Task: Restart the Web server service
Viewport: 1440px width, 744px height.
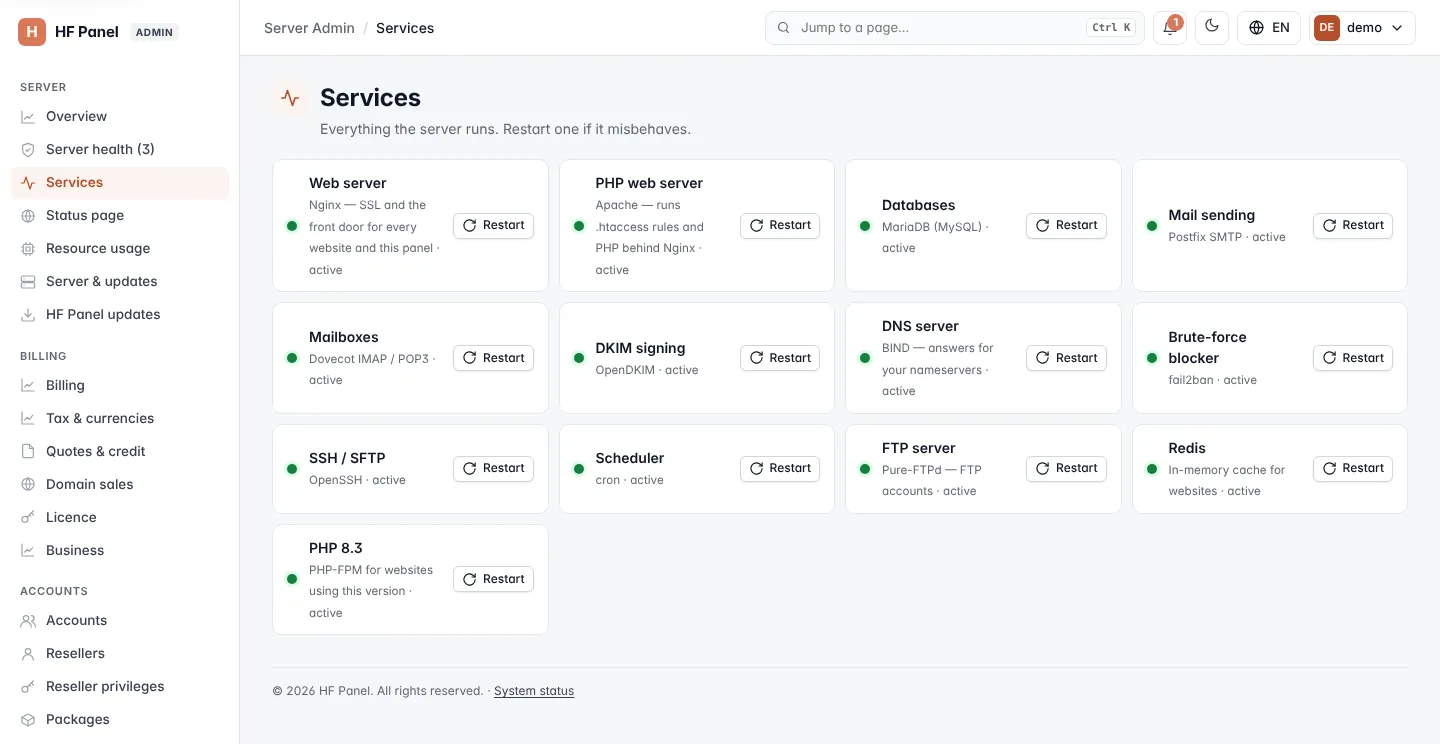Action: [493, 225]
